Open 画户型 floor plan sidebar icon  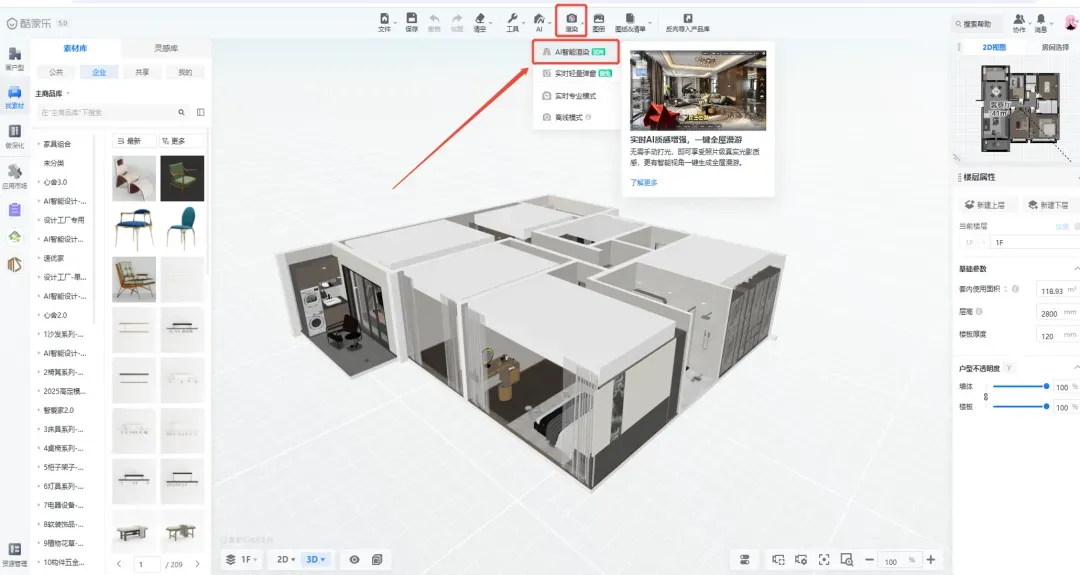14,54
